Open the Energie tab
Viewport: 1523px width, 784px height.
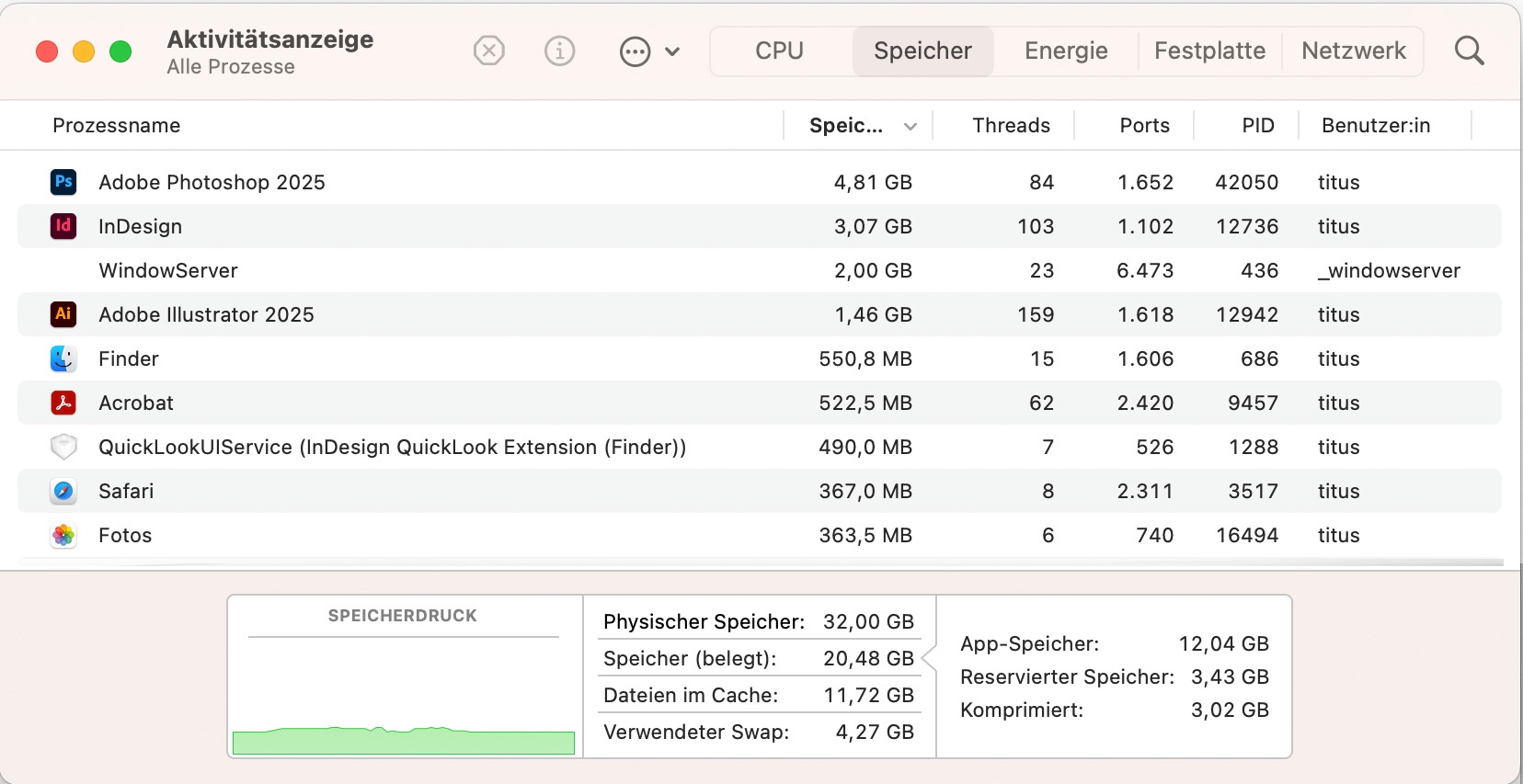click(x=1066, y=51)
